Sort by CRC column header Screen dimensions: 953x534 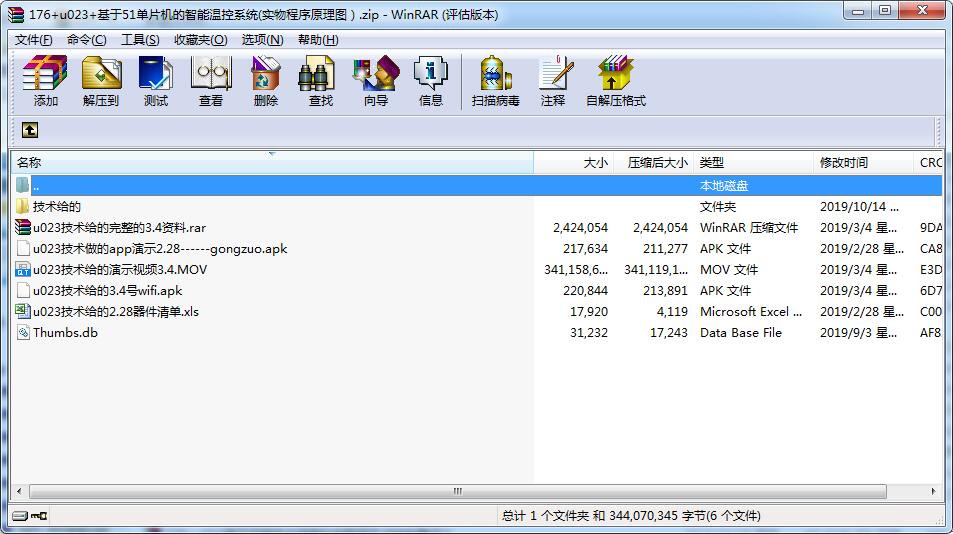(x=928, y=162)
